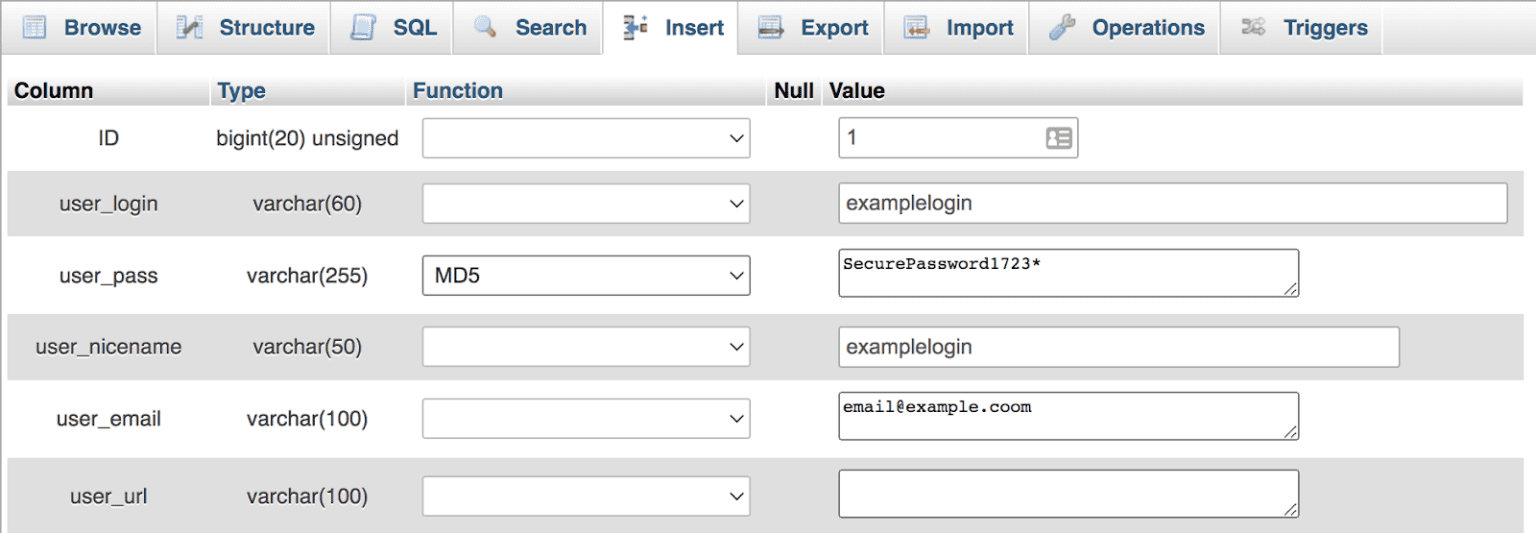This screenshot has width=1536, height=533.
Task: Open the user_url function dropdown
Action: coord(586,496)
